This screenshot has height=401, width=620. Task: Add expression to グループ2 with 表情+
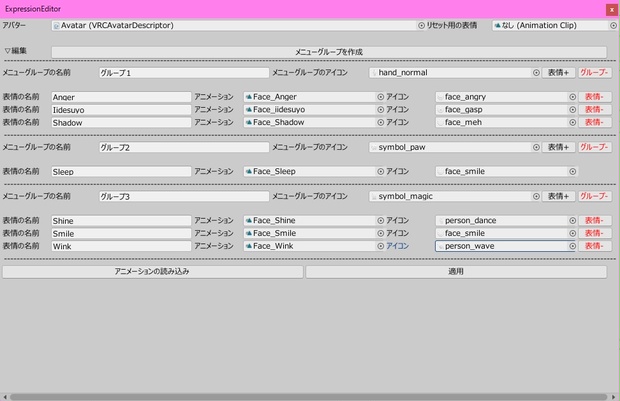(x=558, y=147)
